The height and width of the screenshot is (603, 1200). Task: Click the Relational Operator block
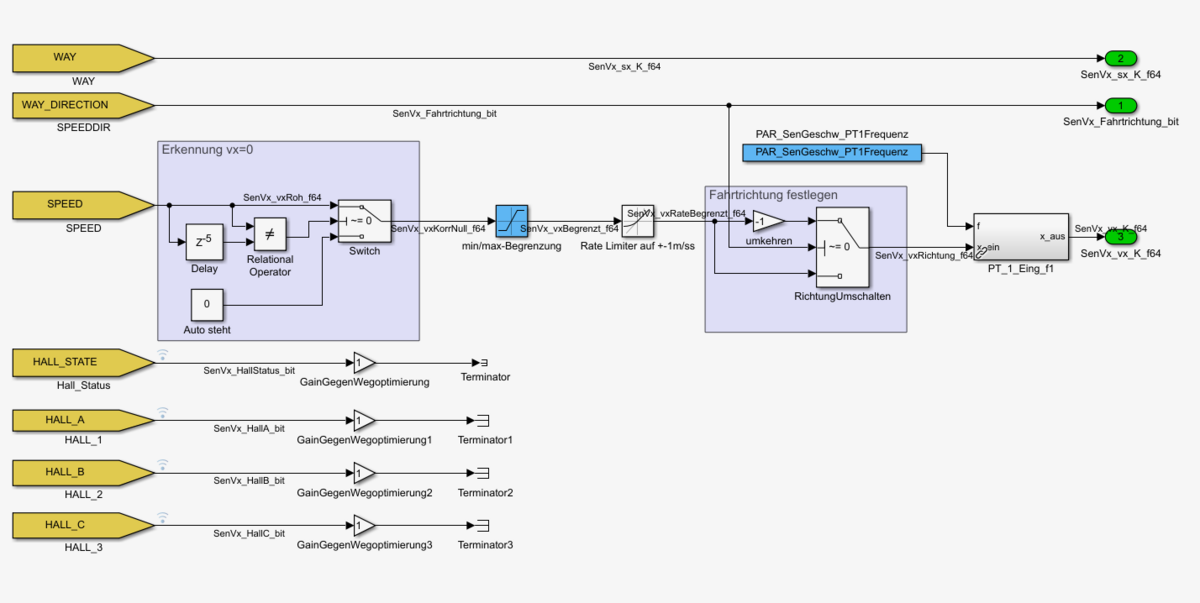(x=269, y=236)
